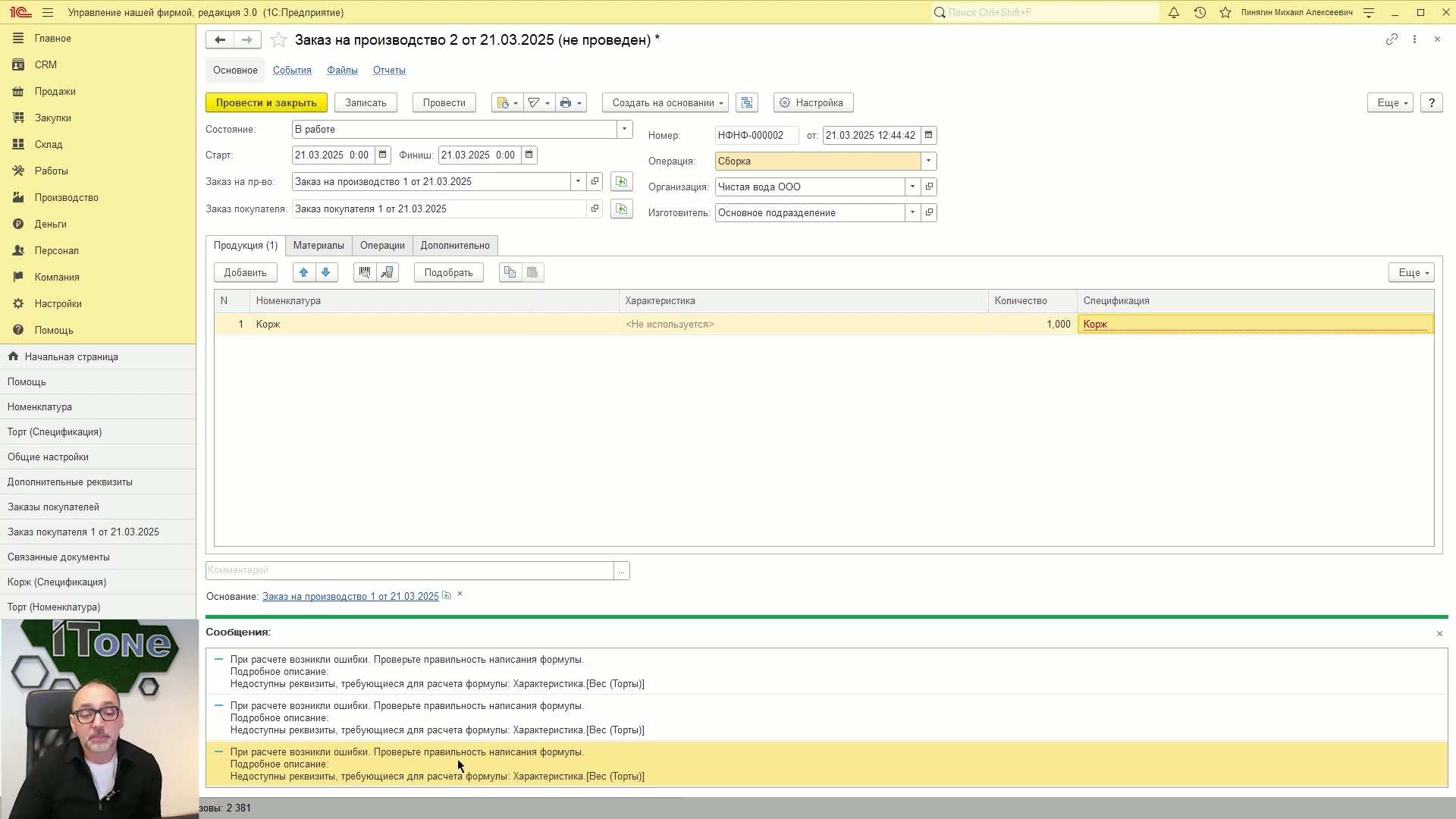Click the quantity cell 1,000
The image size is (1456, 819).
click(1032, 324)
